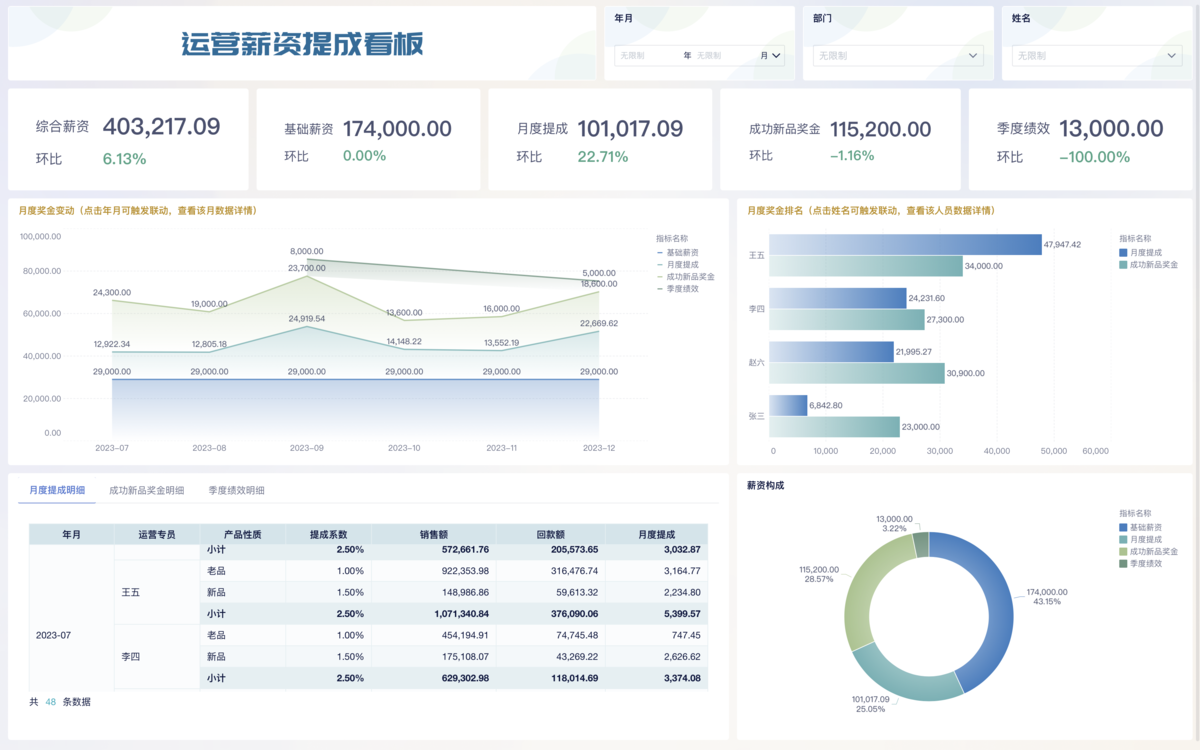Switch to the 成功新品奖金明细 tab
Screen dimensions: 1200x750
[146, 490]
